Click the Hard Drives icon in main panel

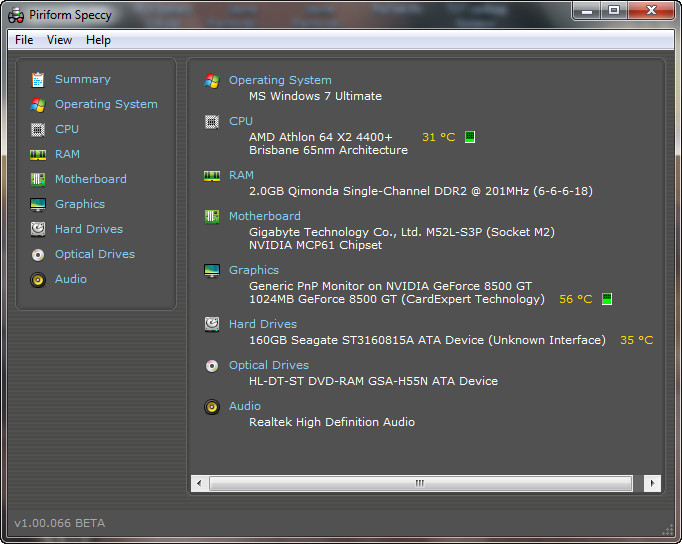click(x=212, y=324)
